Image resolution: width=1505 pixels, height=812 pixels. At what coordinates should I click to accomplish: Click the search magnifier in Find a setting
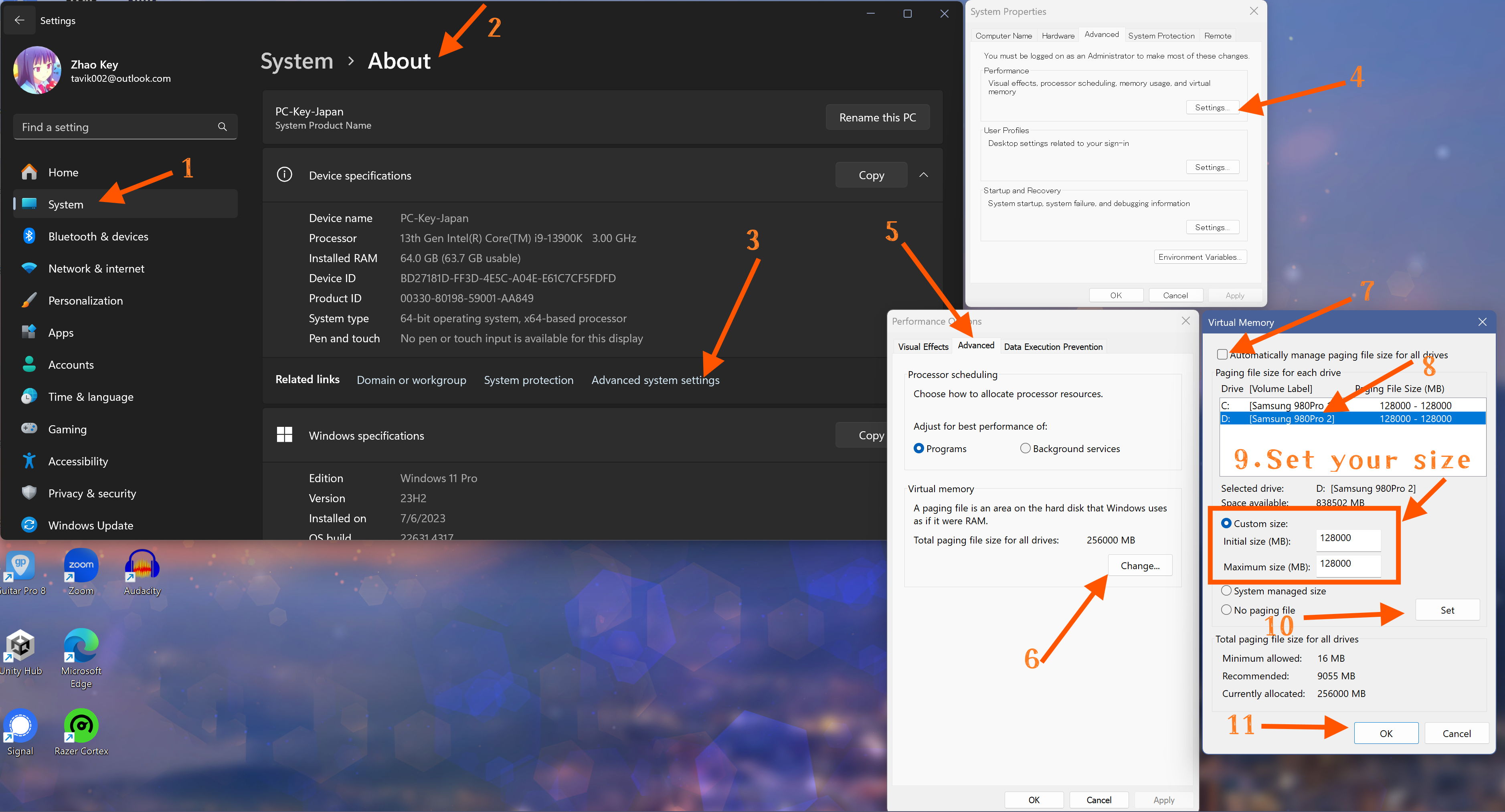coord(222,127)
